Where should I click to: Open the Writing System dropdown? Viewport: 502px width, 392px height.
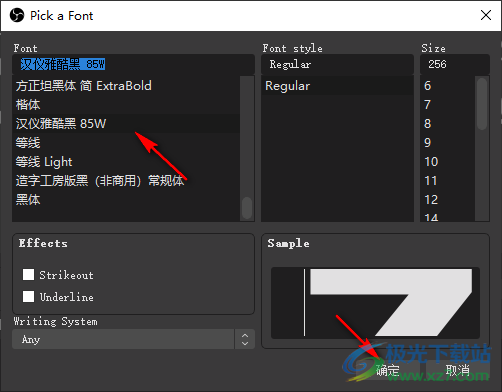point(133,339)
